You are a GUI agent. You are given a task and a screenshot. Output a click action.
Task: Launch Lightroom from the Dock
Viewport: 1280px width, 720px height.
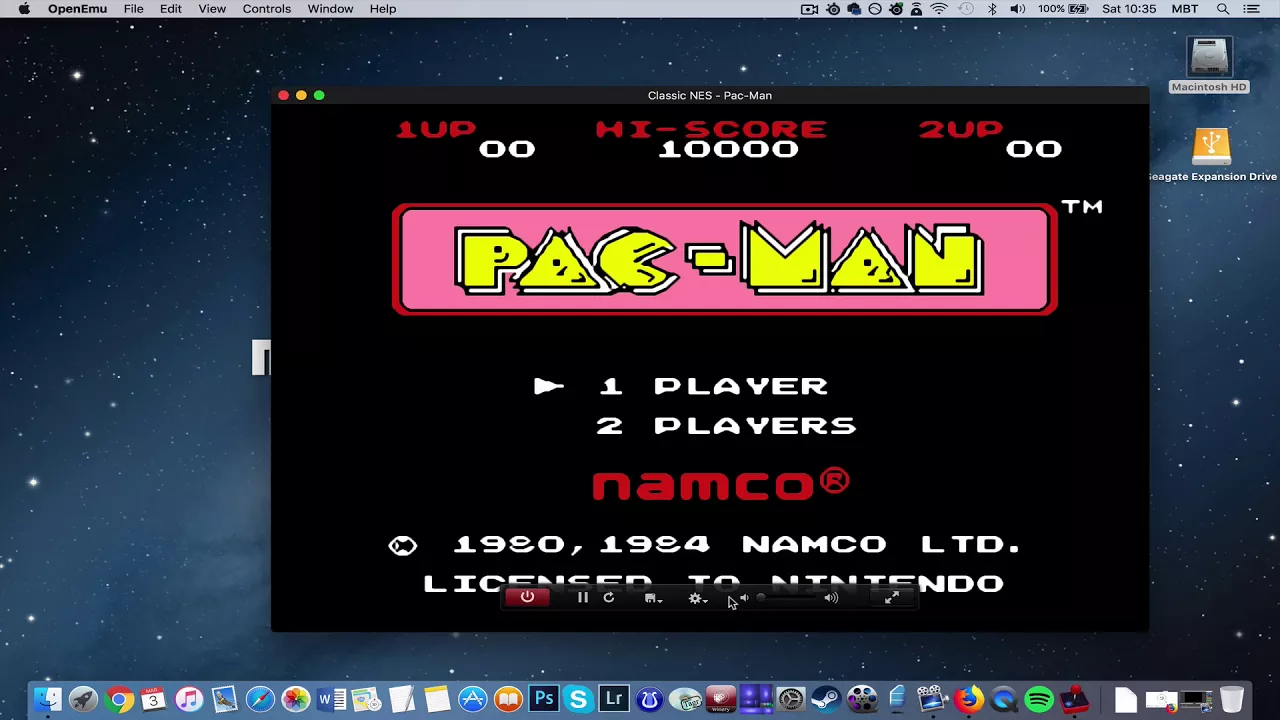coord(614,699)
